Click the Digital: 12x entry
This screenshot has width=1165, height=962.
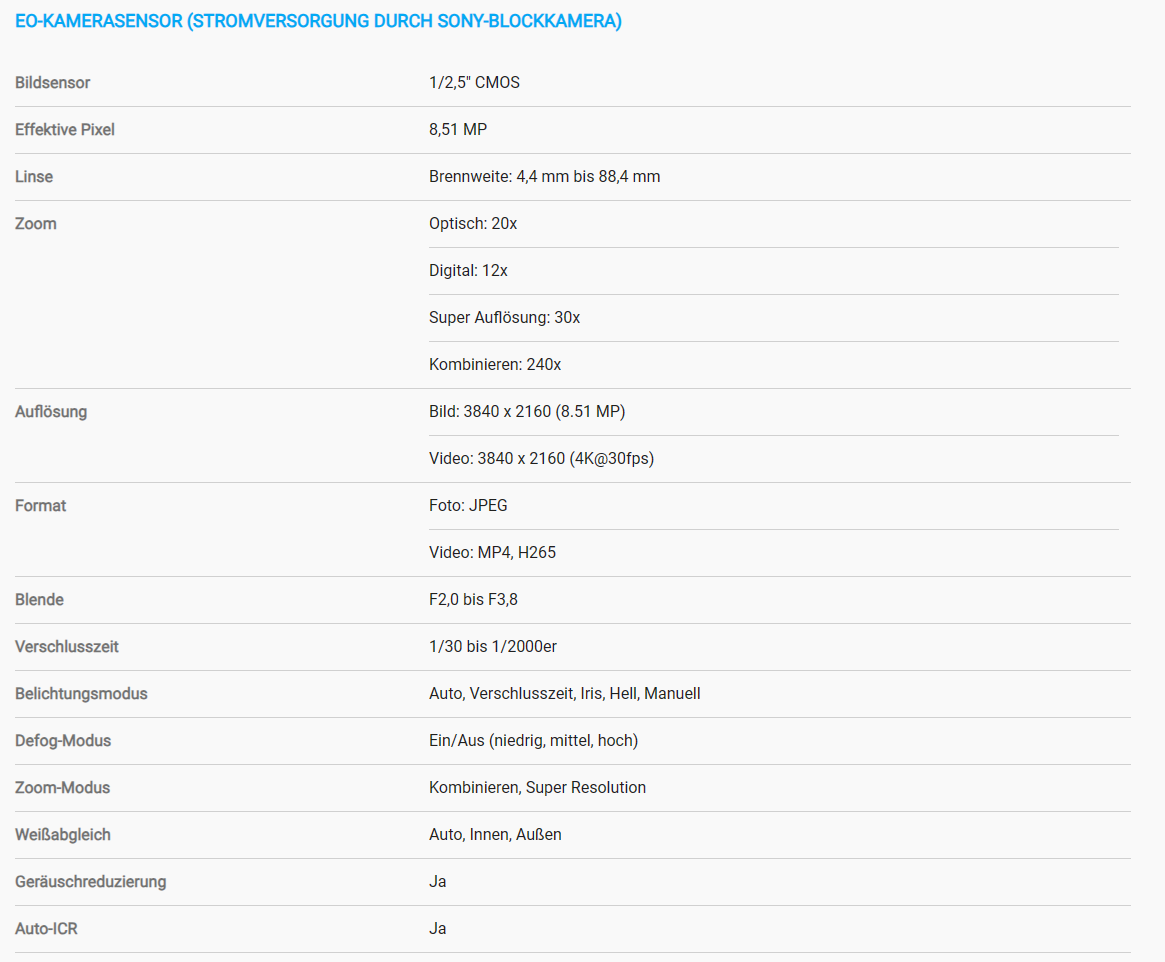pos(468,270)
